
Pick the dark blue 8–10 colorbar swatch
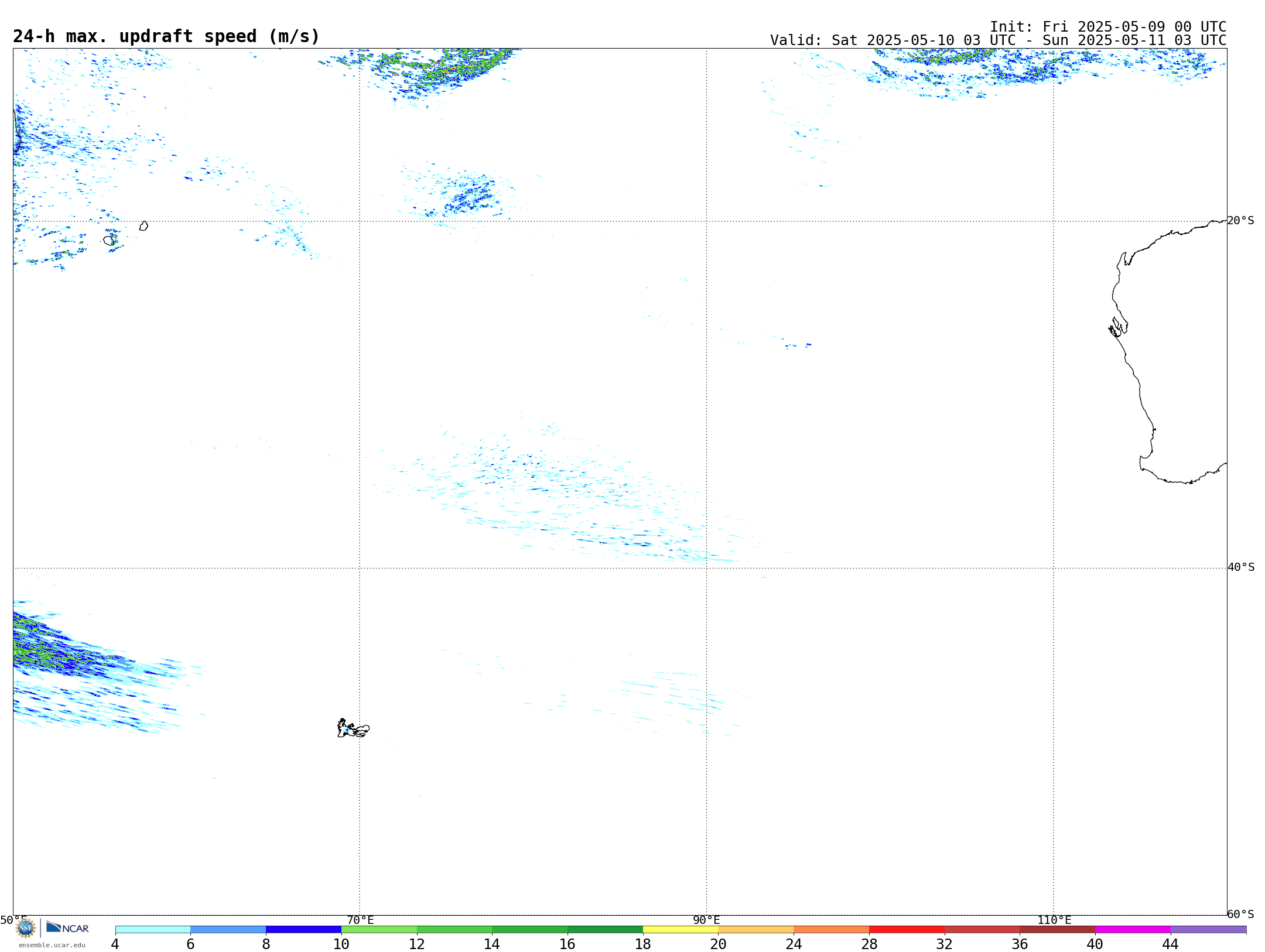coord(304,929)
